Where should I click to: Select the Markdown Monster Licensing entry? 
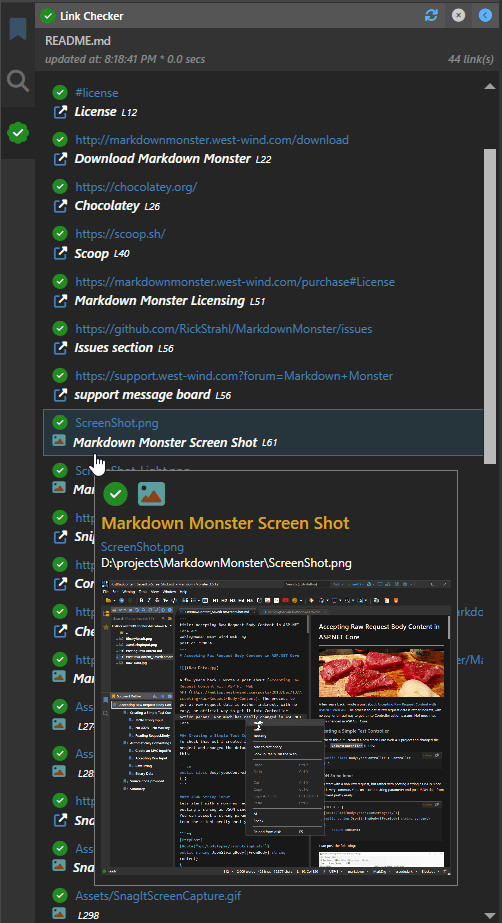click(x=169, y=301)
